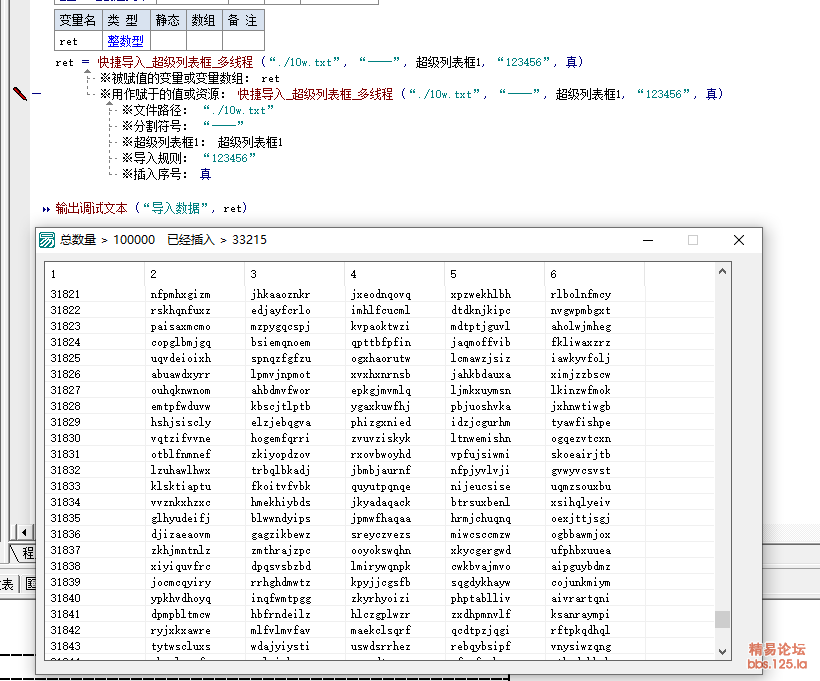
Task: Collapse the 文件路径 parameter sub-tree
Action: pyautogui.click(x=109, y=104)
